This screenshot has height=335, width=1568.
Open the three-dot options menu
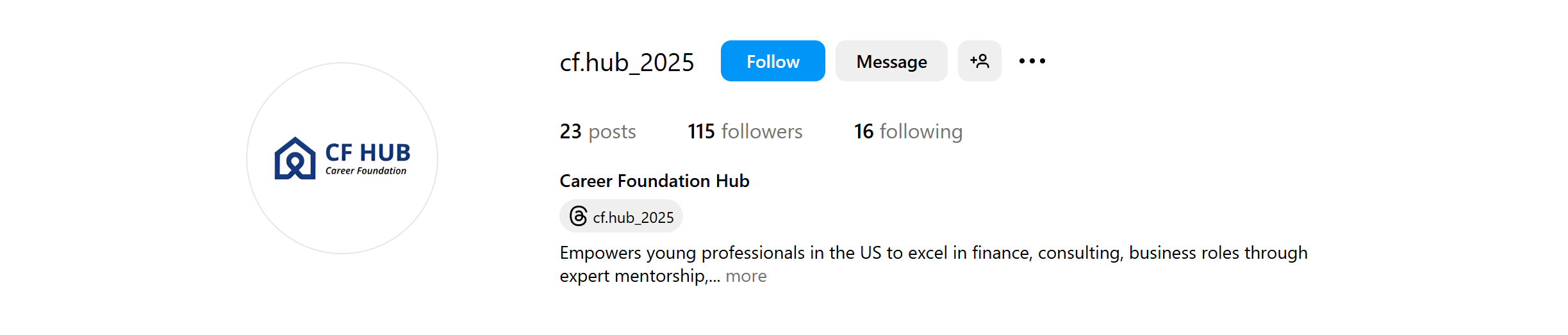click(1032, 61)
